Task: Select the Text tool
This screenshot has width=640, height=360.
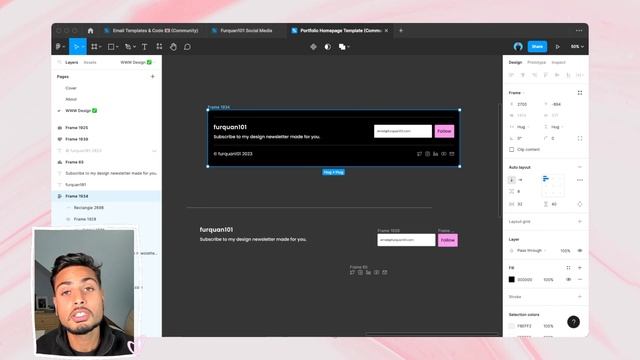Action: [144, 47]
